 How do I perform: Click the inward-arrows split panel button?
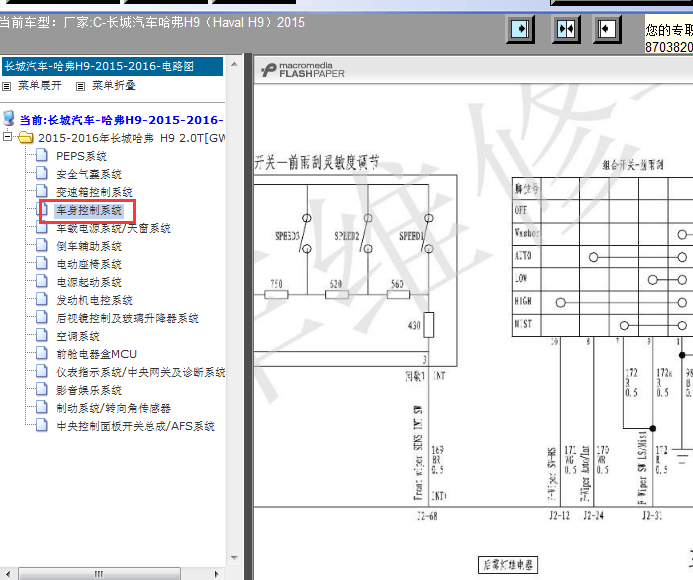click(x=566, y=29)
